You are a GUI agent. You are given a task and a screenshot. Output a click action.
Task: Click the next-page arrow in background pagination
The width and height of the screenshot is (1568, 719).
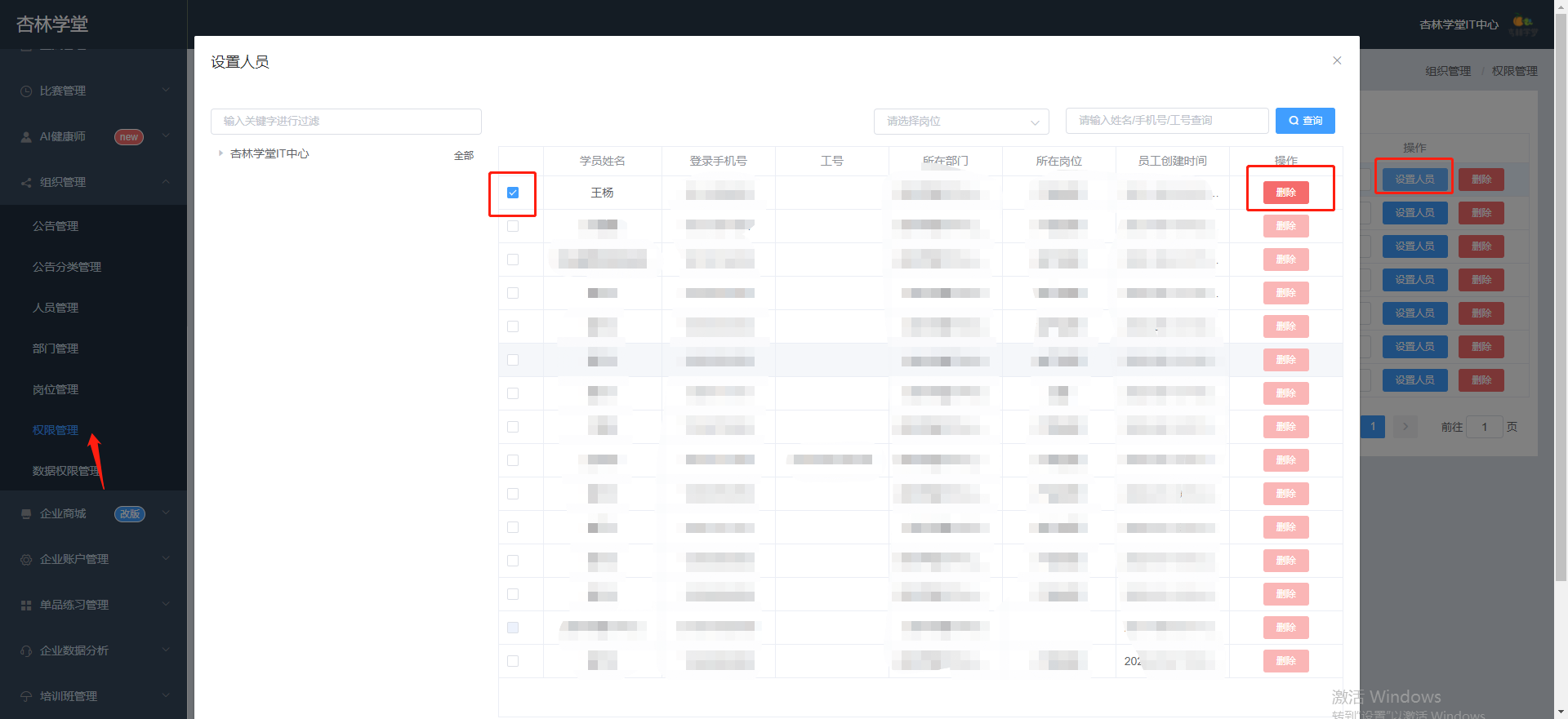tap(1405, 427)
